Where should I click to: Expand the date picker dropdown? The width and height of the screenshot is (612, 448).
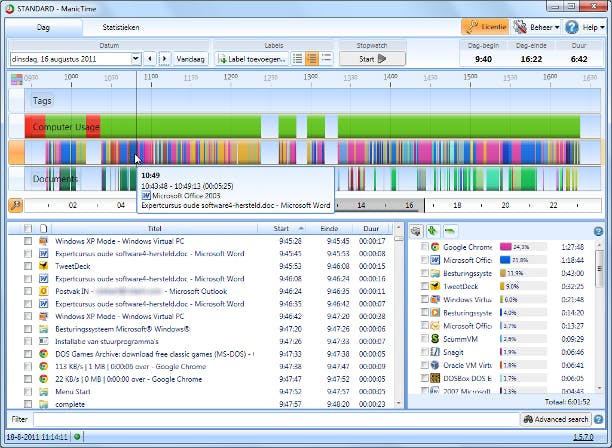coord(135,59)
